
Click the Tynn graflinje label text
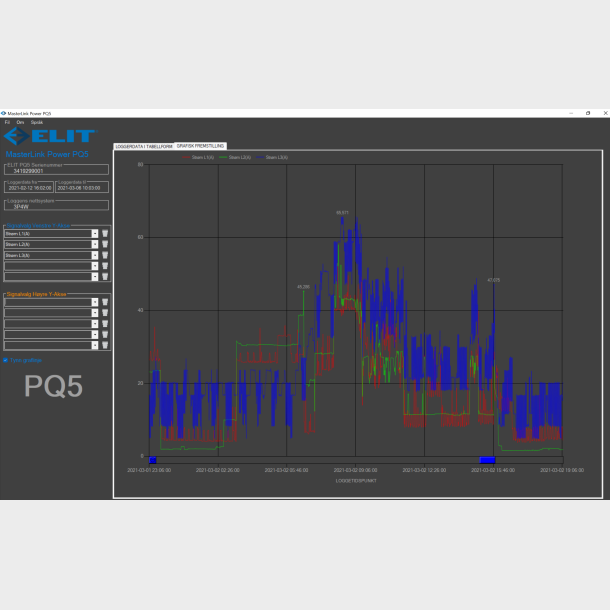26,360
